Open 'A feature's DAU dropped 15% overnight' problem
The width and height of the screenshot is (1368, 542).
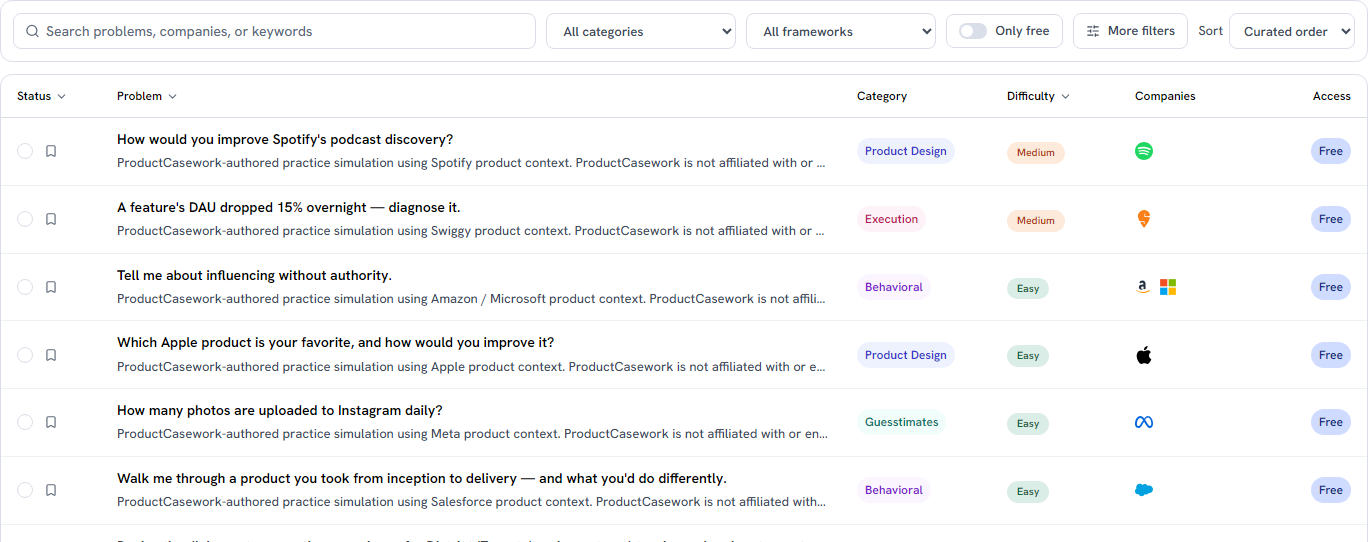(289, 207)
